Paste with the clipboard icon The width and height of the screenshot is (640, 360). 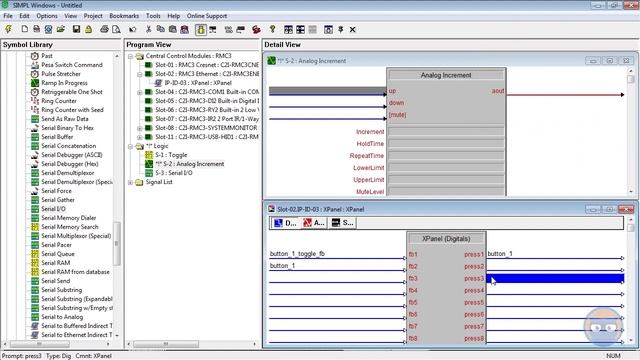pos(173,29)
